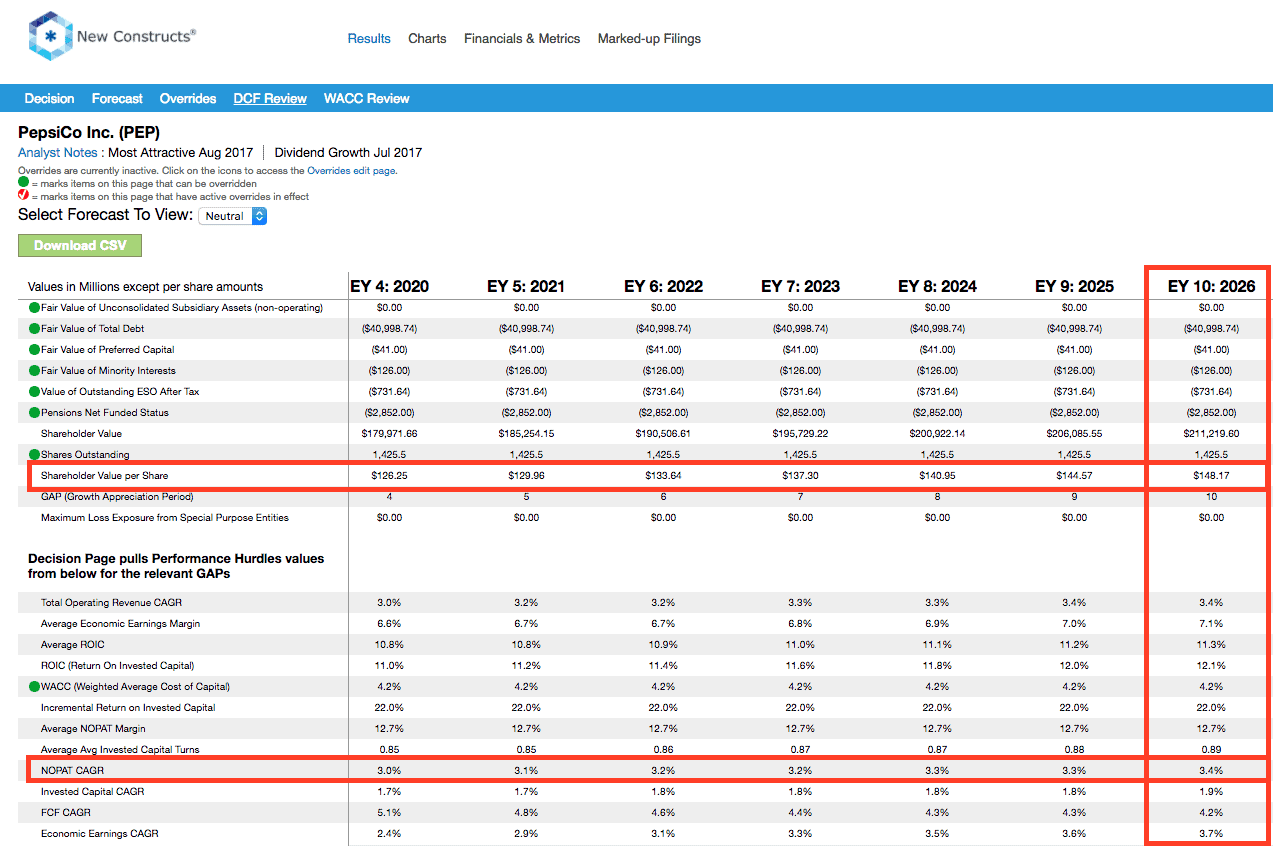Click Incremental Return on Invested Capital label

pyautogui.click(x=128, y=707)
